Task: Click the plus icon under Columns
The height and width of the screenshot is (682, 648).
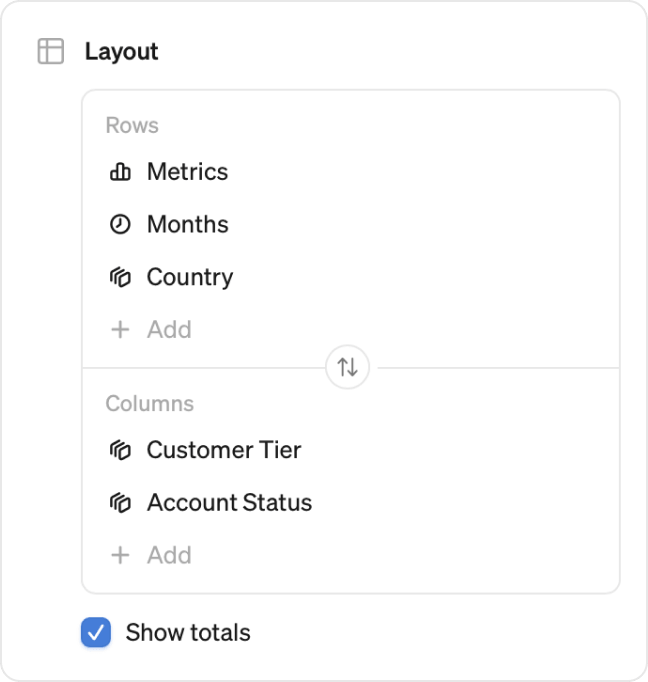Action: click(x=120, y=555)
